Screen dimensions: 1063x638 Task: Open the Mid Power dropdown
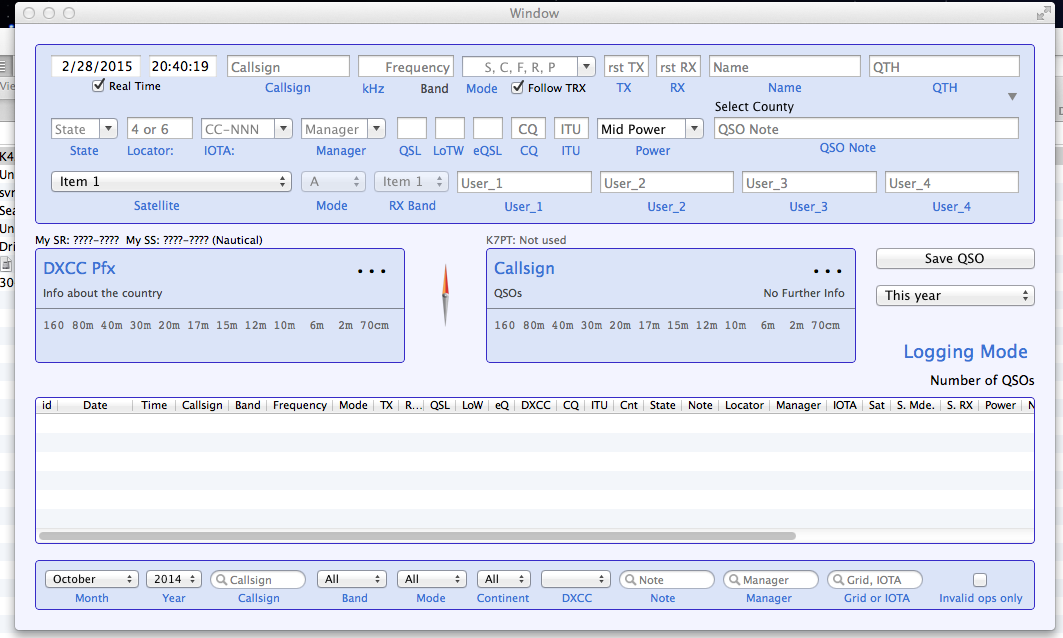tap(650, 129)
